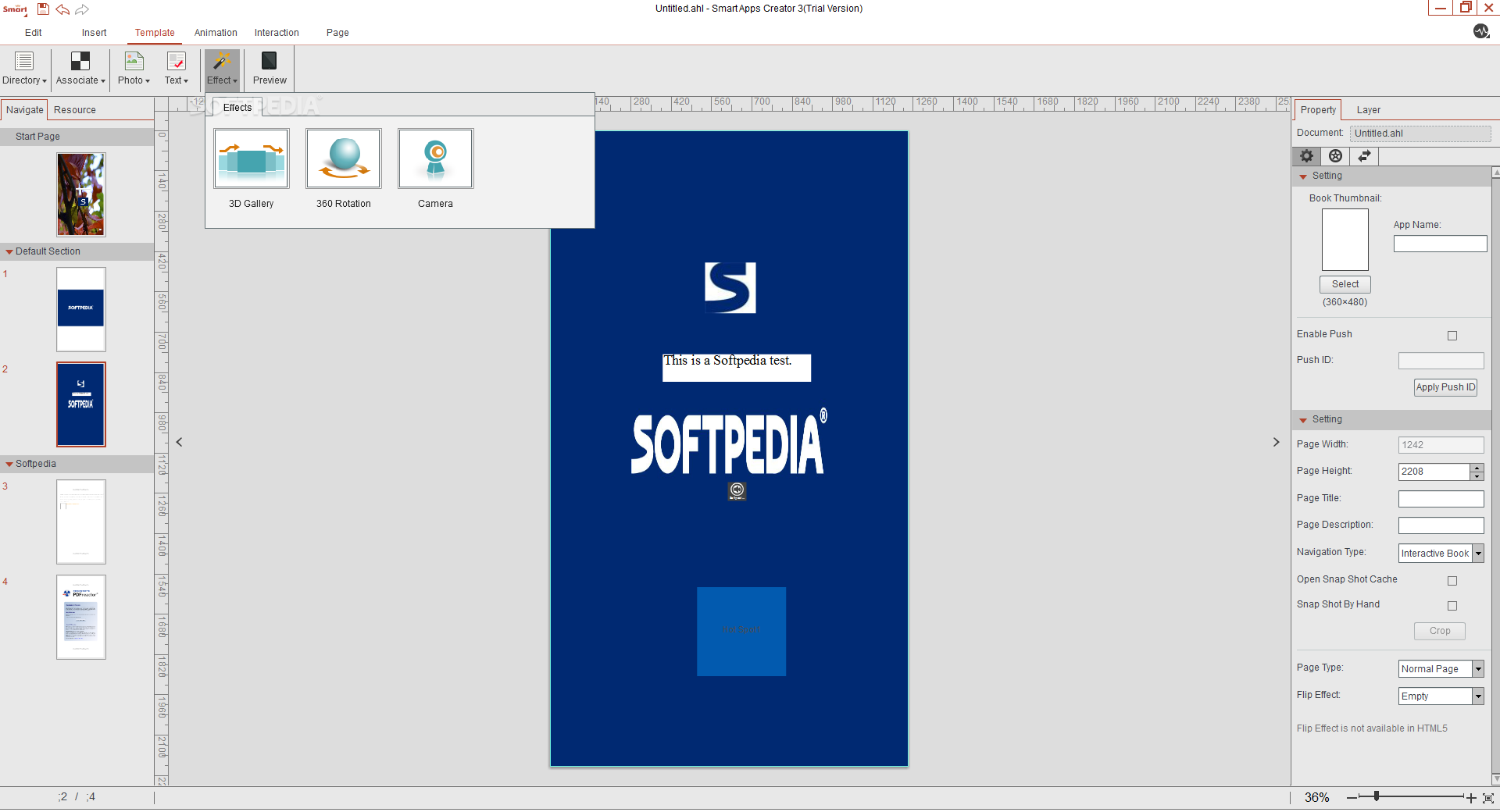
Task: Go to previous page arrow on canvas
Action: 180,442
